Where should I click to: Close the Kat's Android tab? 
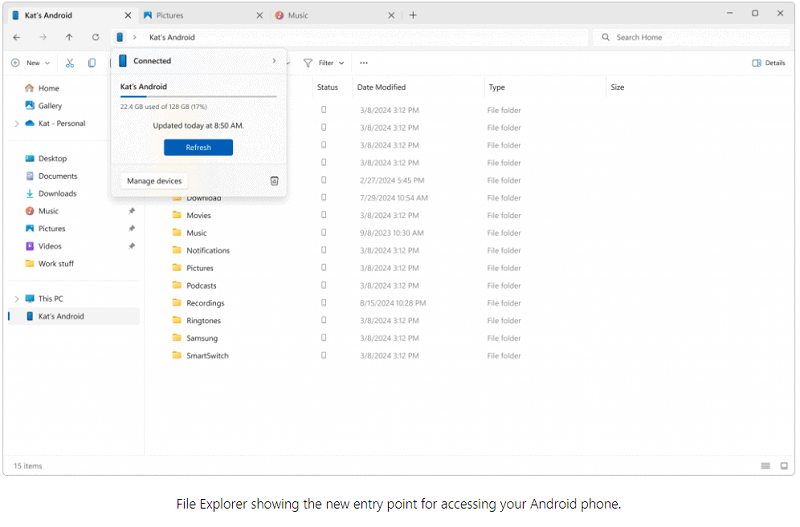pos(128,15)
